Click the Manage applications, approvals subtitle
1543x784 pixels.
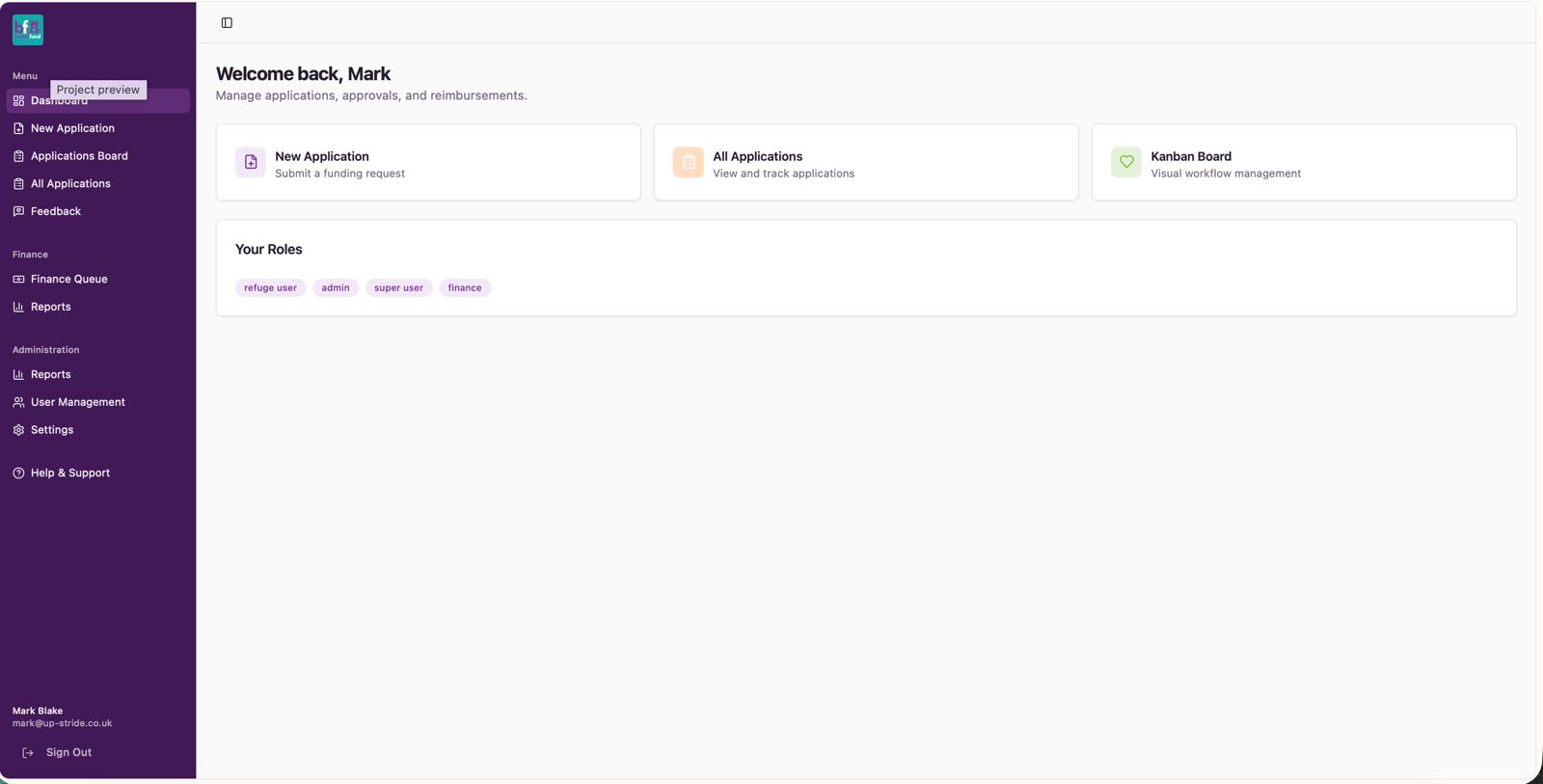pyautogui.click(x=371, y=95)
